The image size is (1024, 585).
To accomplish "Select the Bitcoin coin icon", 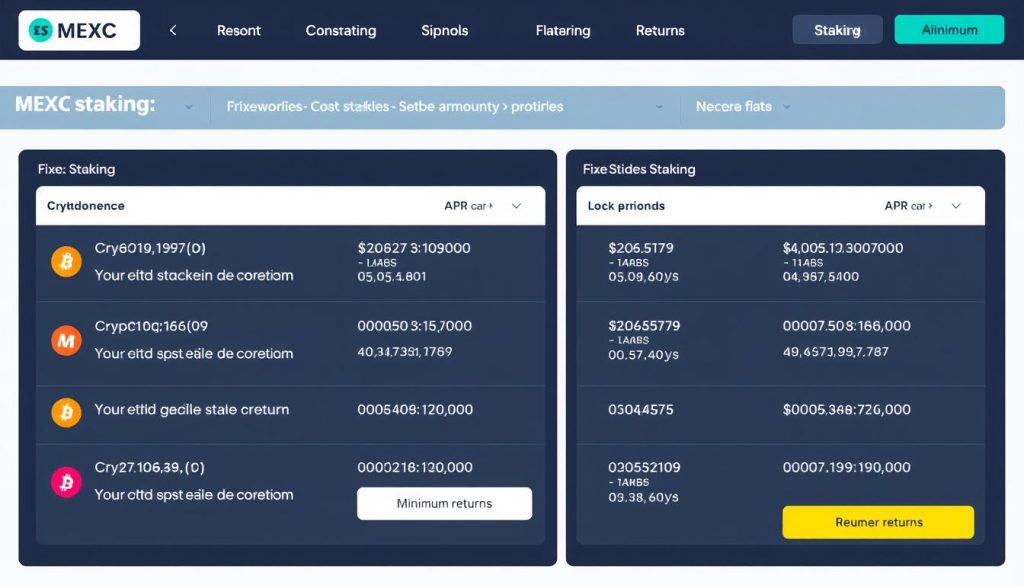I will click(64, 260).
